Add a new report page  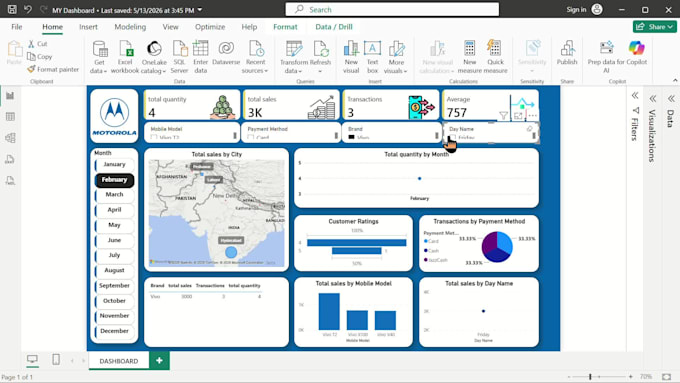pyautogui.click(x=159, y=360)
